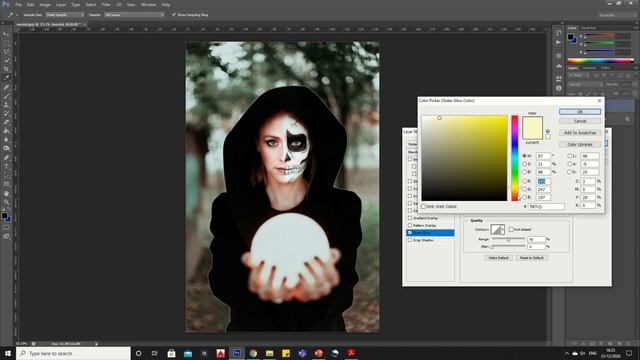Select the Move tool

(6, 34)
